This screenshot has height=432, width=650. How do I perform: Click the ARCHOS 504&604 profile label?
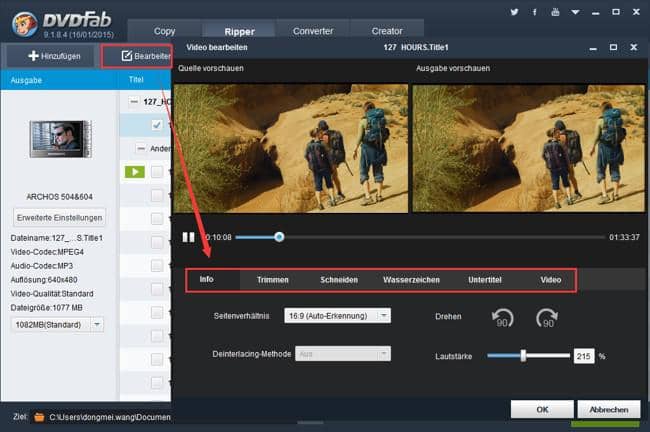click(59, 197)
